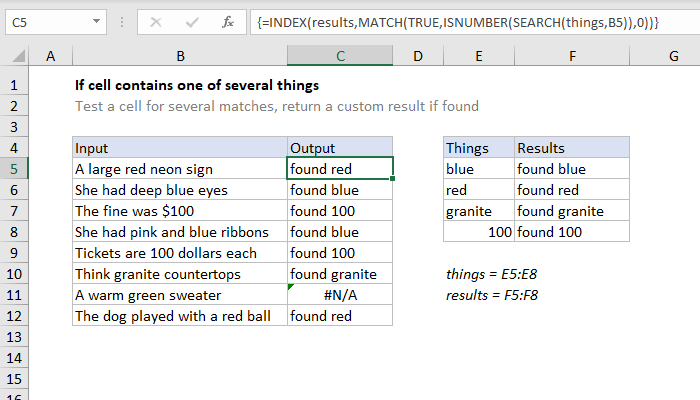Select the 'Things' header cell
Image resolution: width=700 pixels, height=400 pixels.
point(479,148)
